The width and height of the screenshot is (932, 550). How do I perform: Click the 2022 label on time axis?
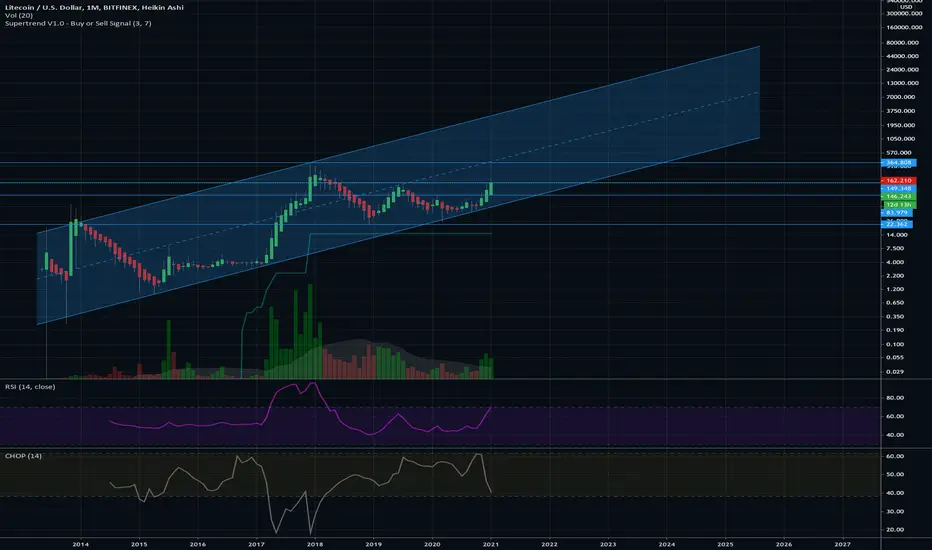(549, 544)
